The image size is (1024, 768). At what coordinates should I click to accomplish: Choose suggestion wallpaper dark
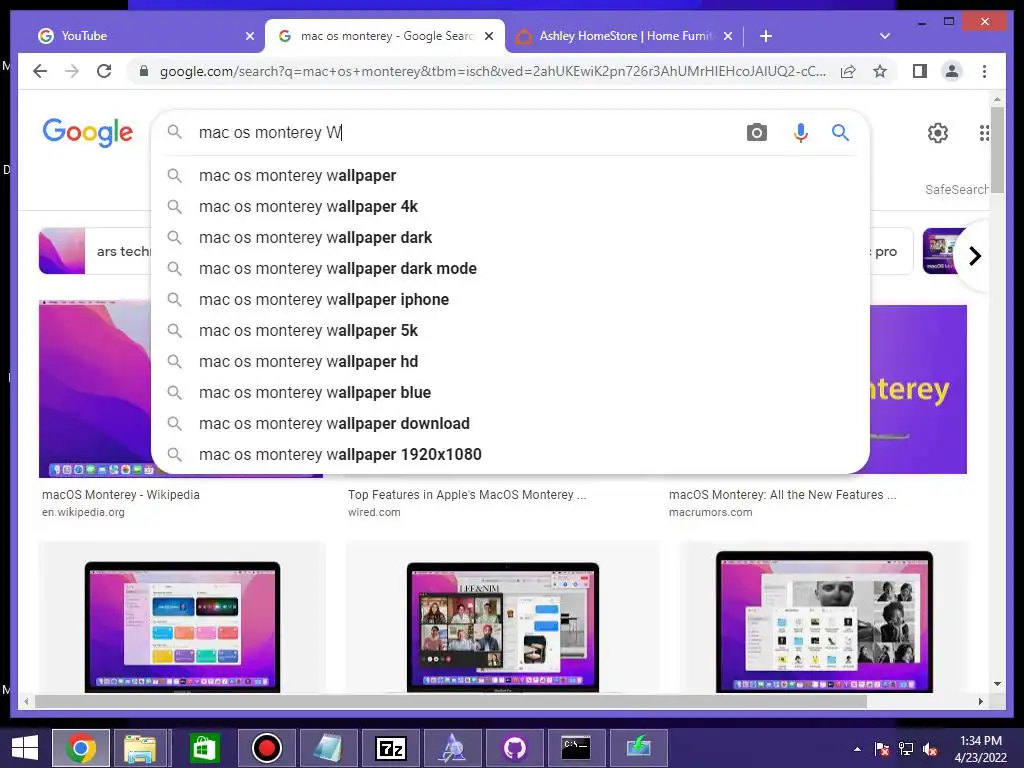click(510, 238)
